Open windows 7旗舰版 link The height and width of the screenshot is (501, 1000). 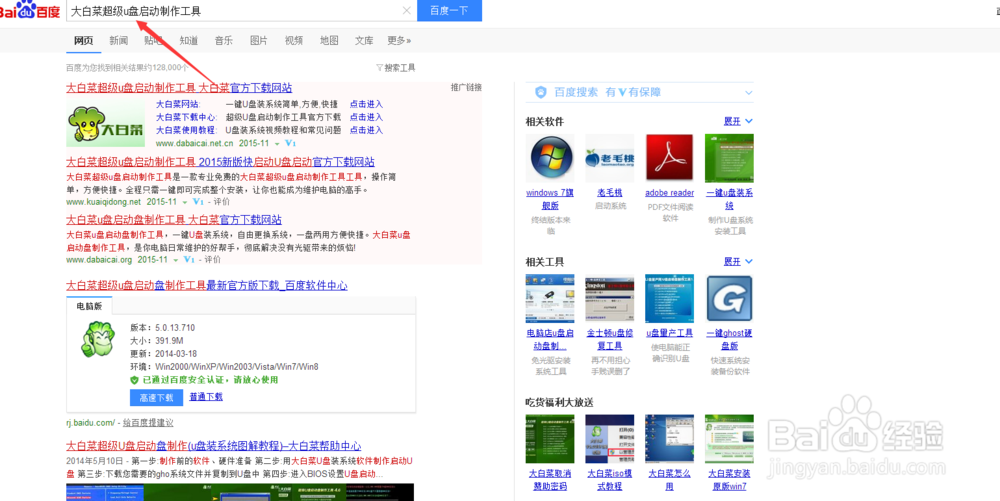click(x=550, y=199)
